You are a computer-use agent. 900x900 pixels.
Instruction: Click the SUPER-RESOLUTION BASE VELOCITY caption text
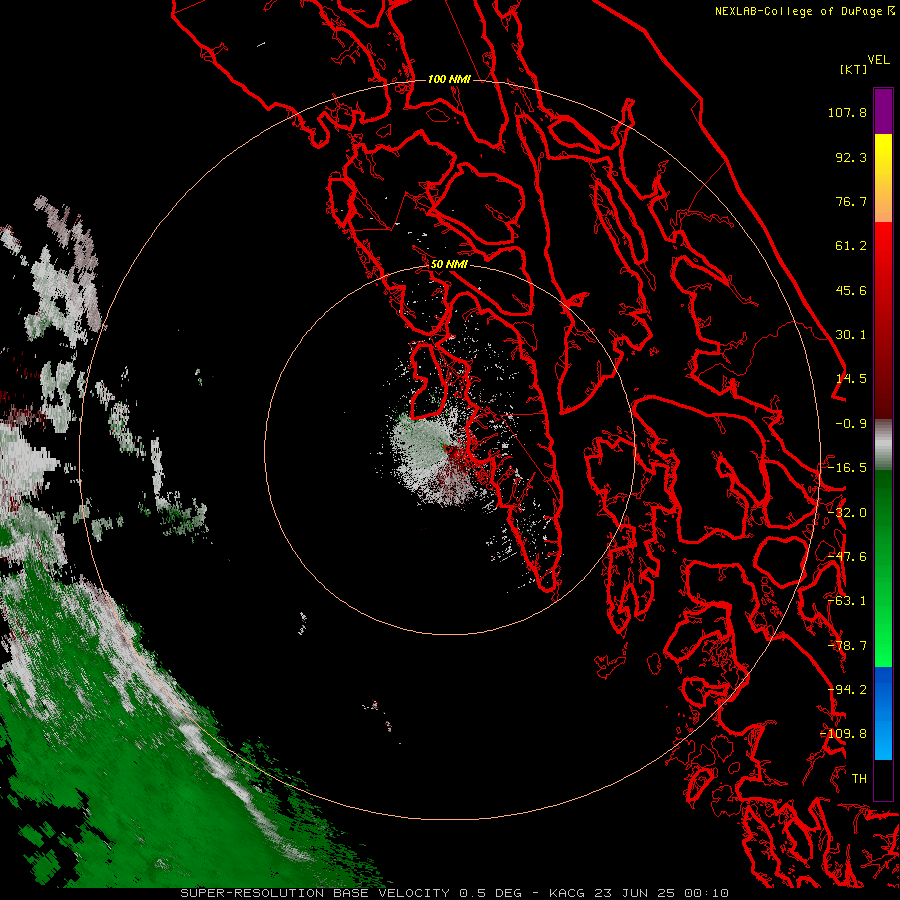coord(317,893)
